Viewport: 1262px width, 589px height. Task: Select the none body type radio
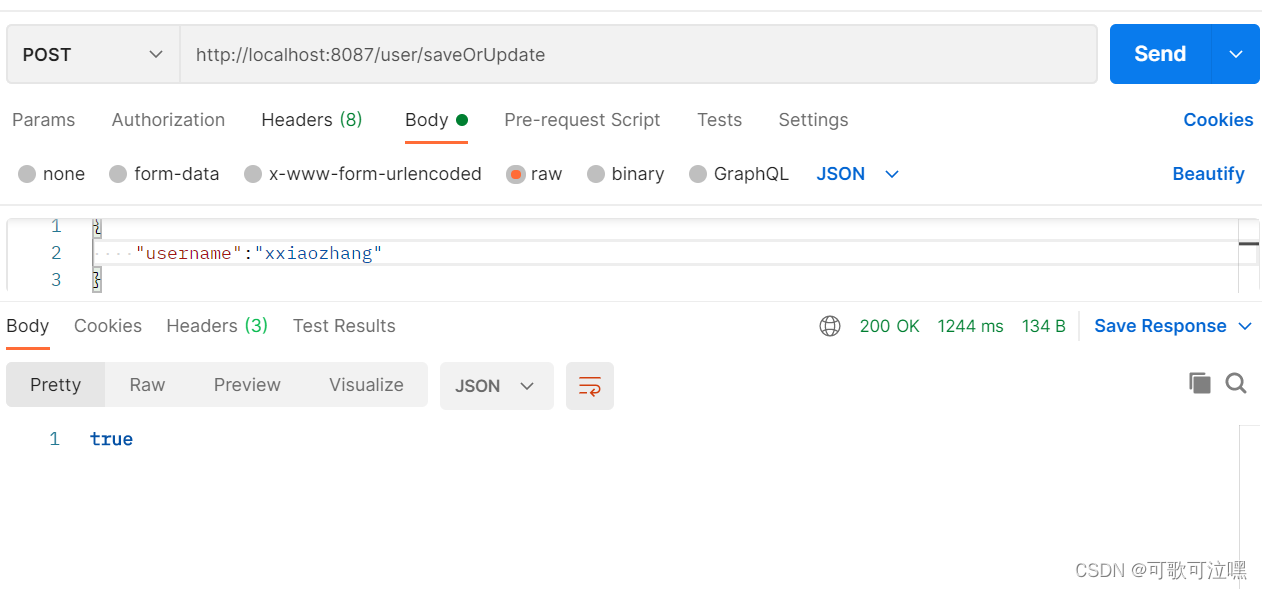click(27, 174)
